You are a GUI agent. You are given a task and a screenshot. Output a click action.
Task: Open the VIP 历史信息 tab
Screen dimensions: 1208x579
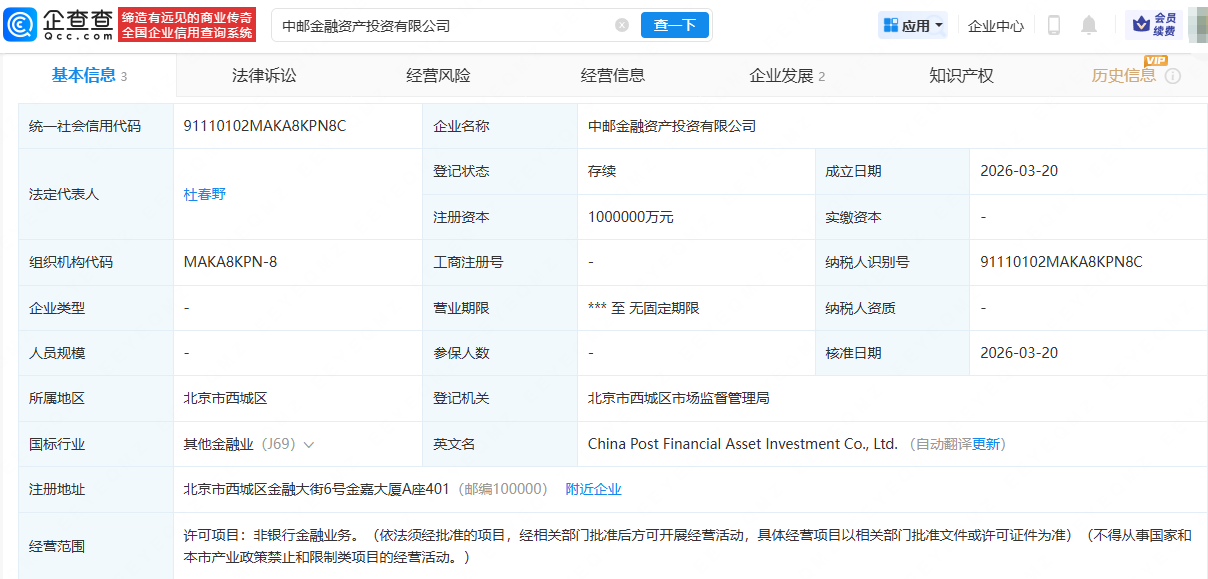(1123, 75)
